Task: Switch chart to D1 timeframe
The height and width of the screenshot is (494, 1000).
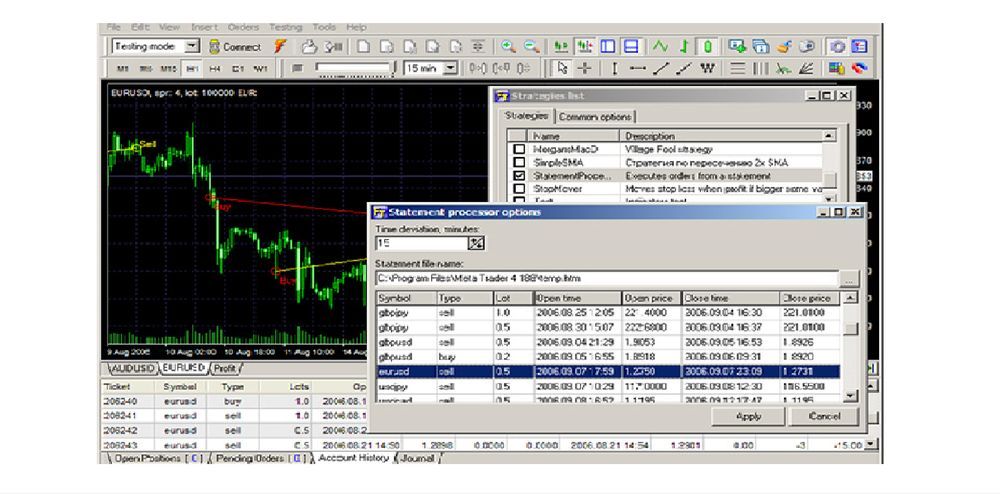Action: 238,68
